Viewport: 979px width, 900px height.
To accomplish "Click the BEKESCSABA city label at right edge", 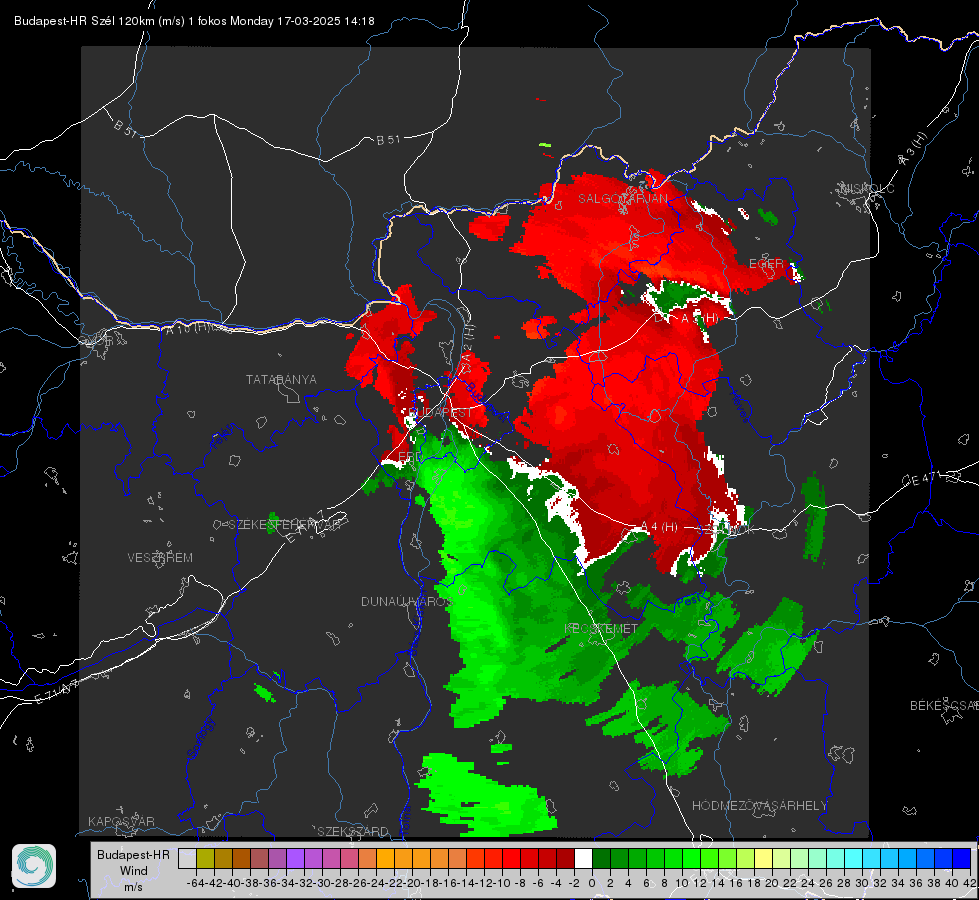I will 944,706.
